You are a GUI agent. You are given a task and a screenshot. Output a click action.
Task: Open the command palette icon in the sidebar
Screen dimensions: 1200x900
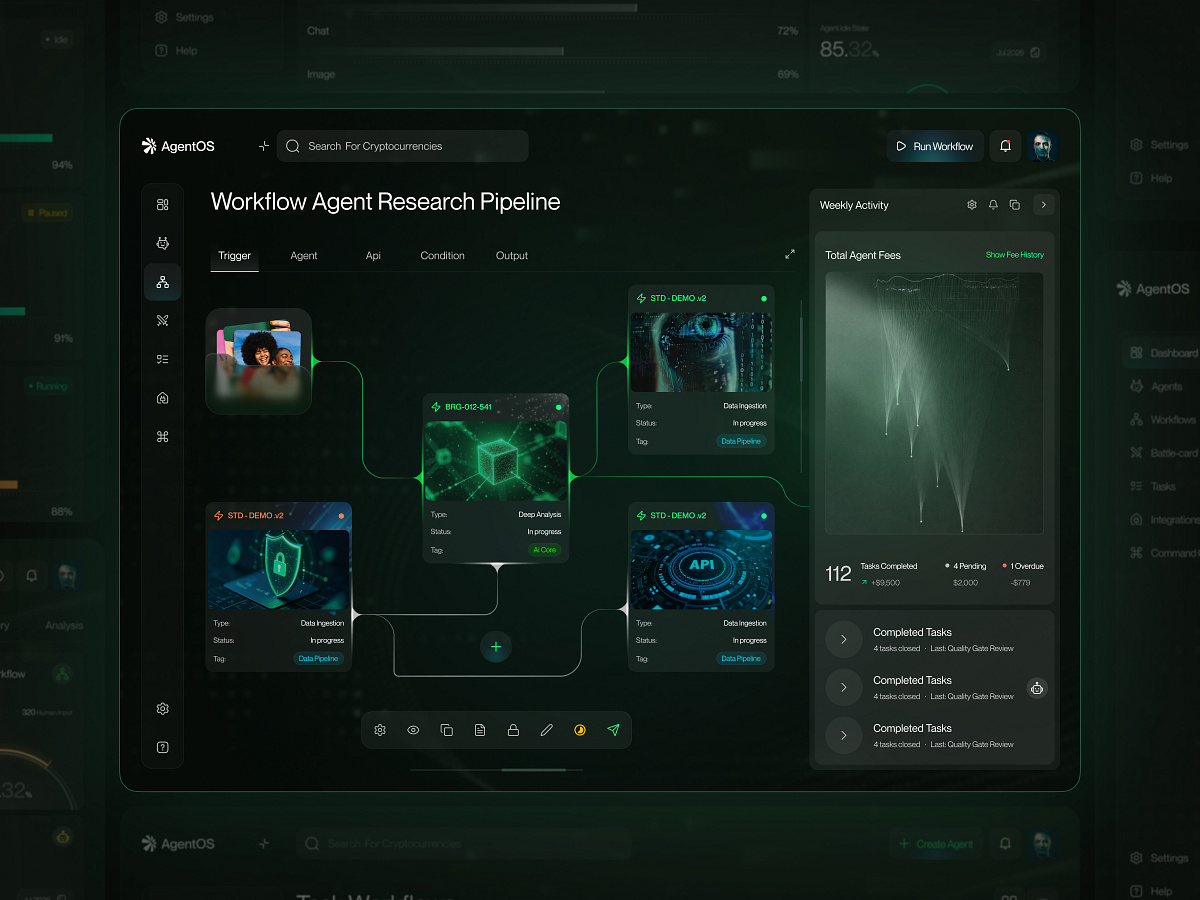pyautogui.click(x=162, y=436)
